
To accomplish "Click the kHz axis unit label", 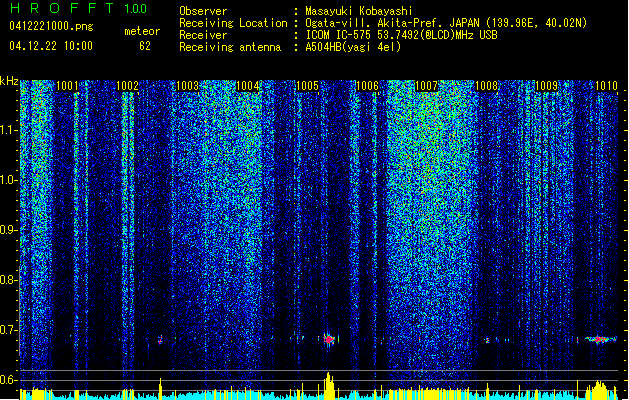I will (x=9, y=81).
